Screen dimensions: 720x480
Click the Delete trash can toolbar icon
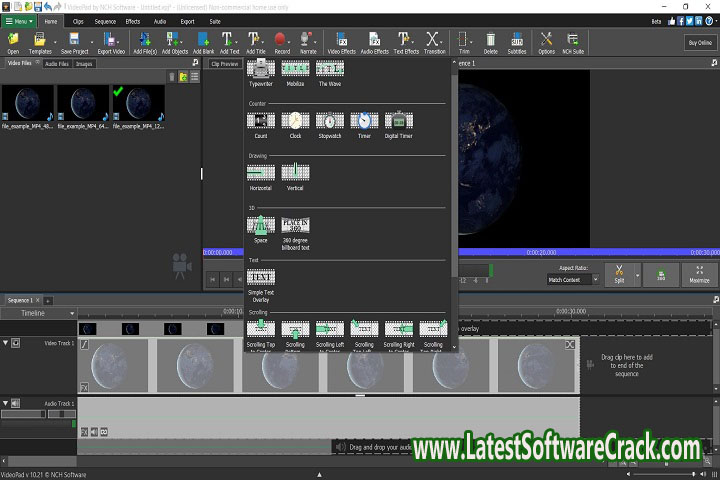point(490,43)
